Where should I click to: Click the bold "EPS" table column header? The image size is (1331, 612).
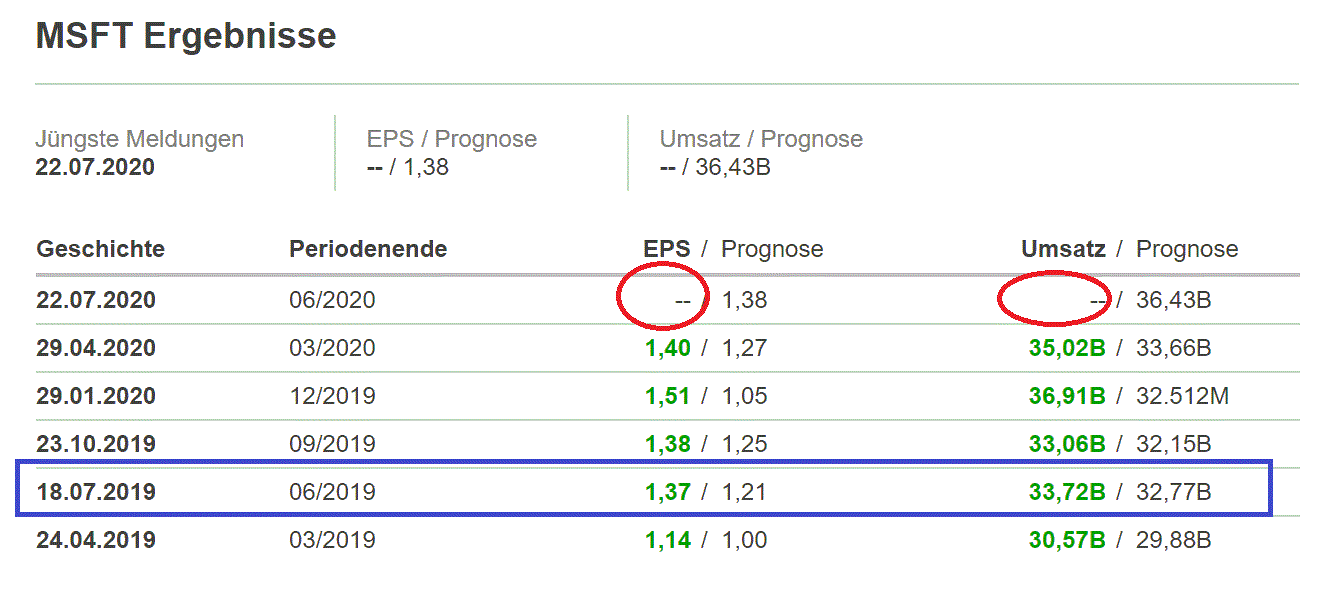click(x=666, y=249)
